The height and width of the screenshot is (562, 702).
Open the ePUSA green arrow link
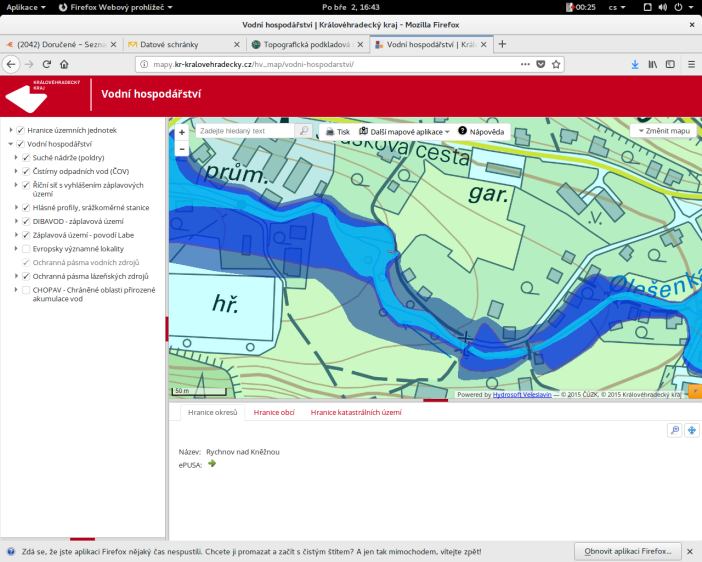point(212,463)
